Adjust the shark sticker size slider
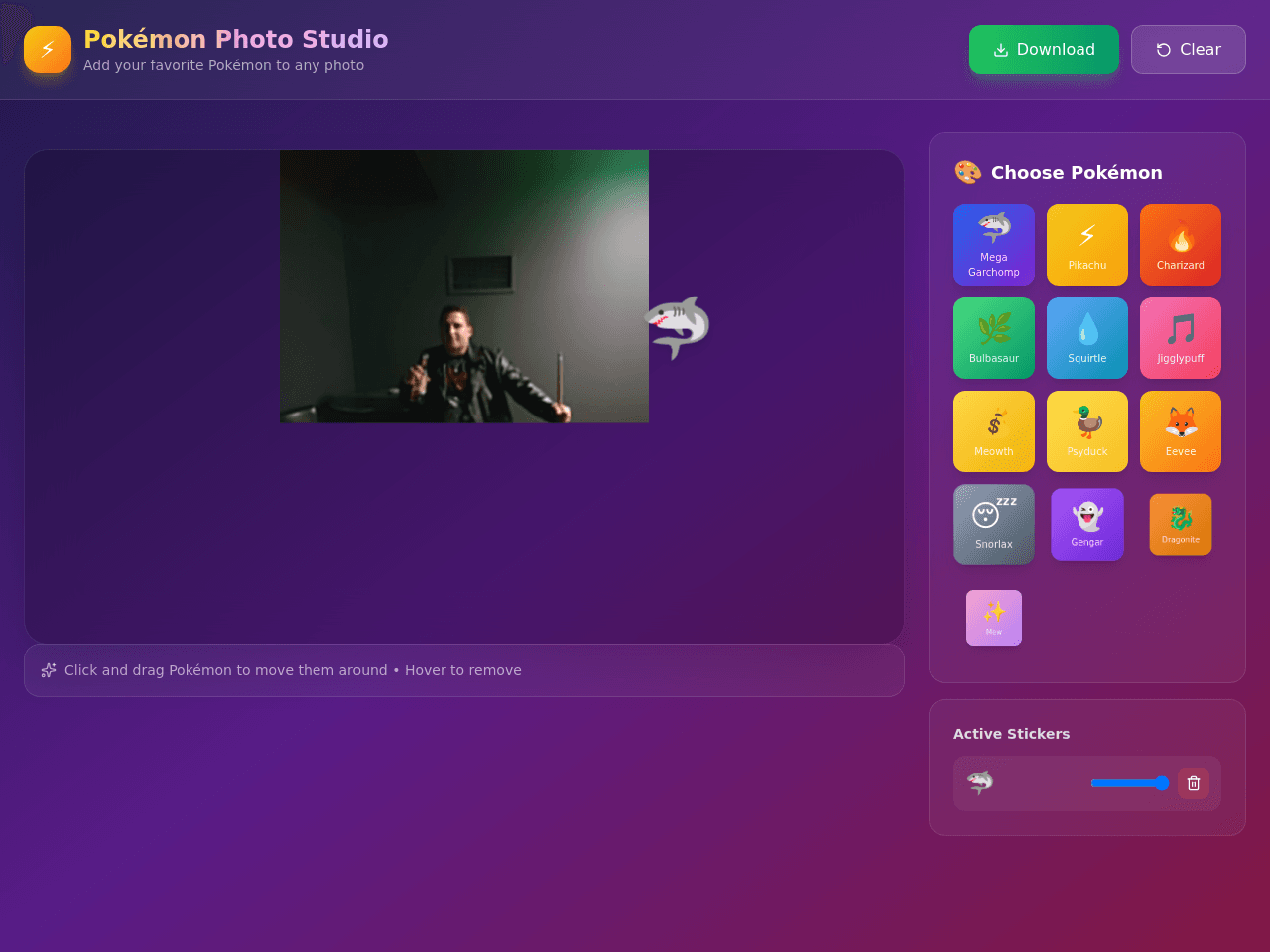The height and width of the screenshot is (952, 1270). pos(1130,783)
